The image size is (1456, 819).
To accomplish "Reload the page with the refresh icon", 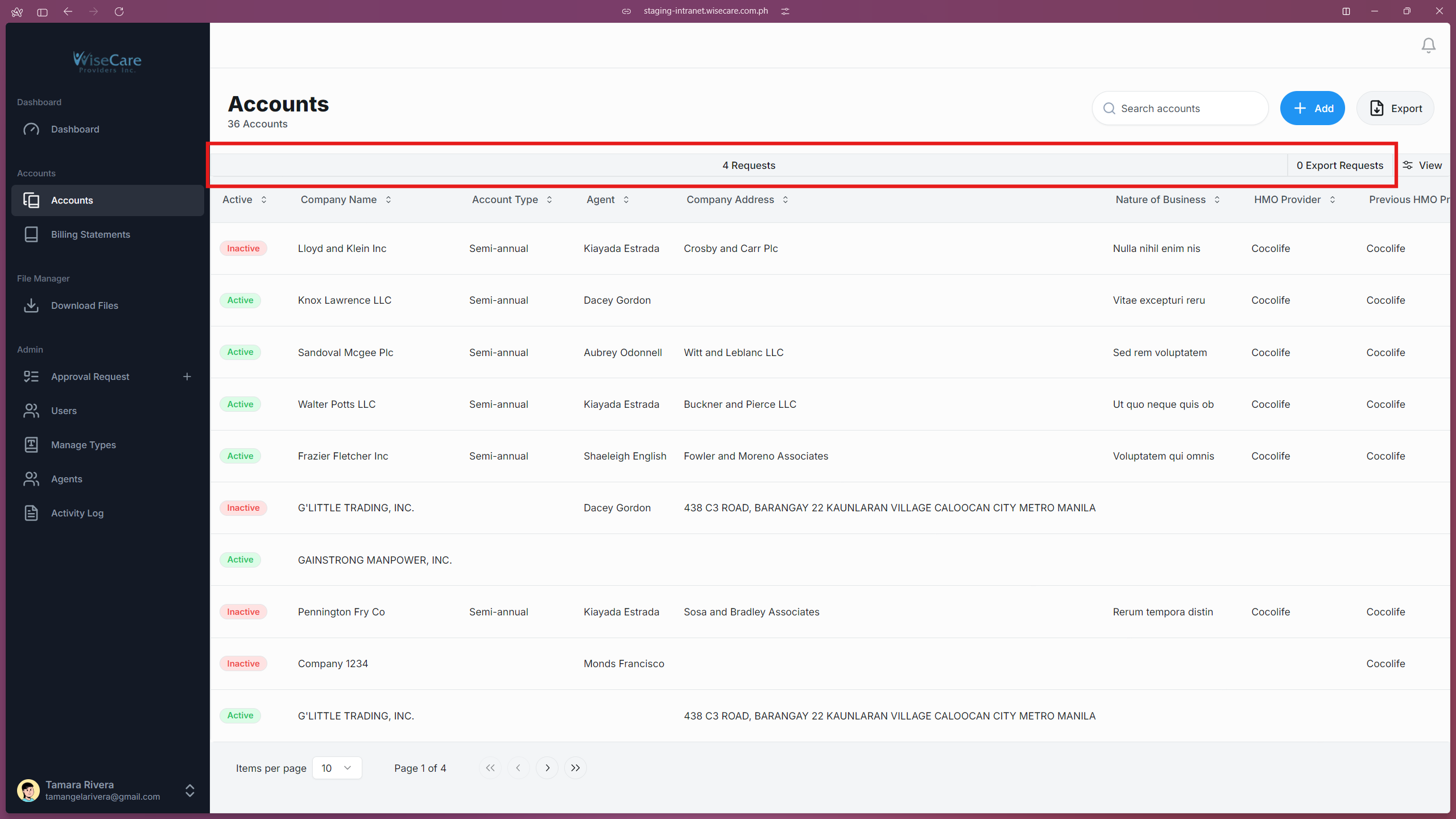I will pyautogui.click(x=119, y=11).
